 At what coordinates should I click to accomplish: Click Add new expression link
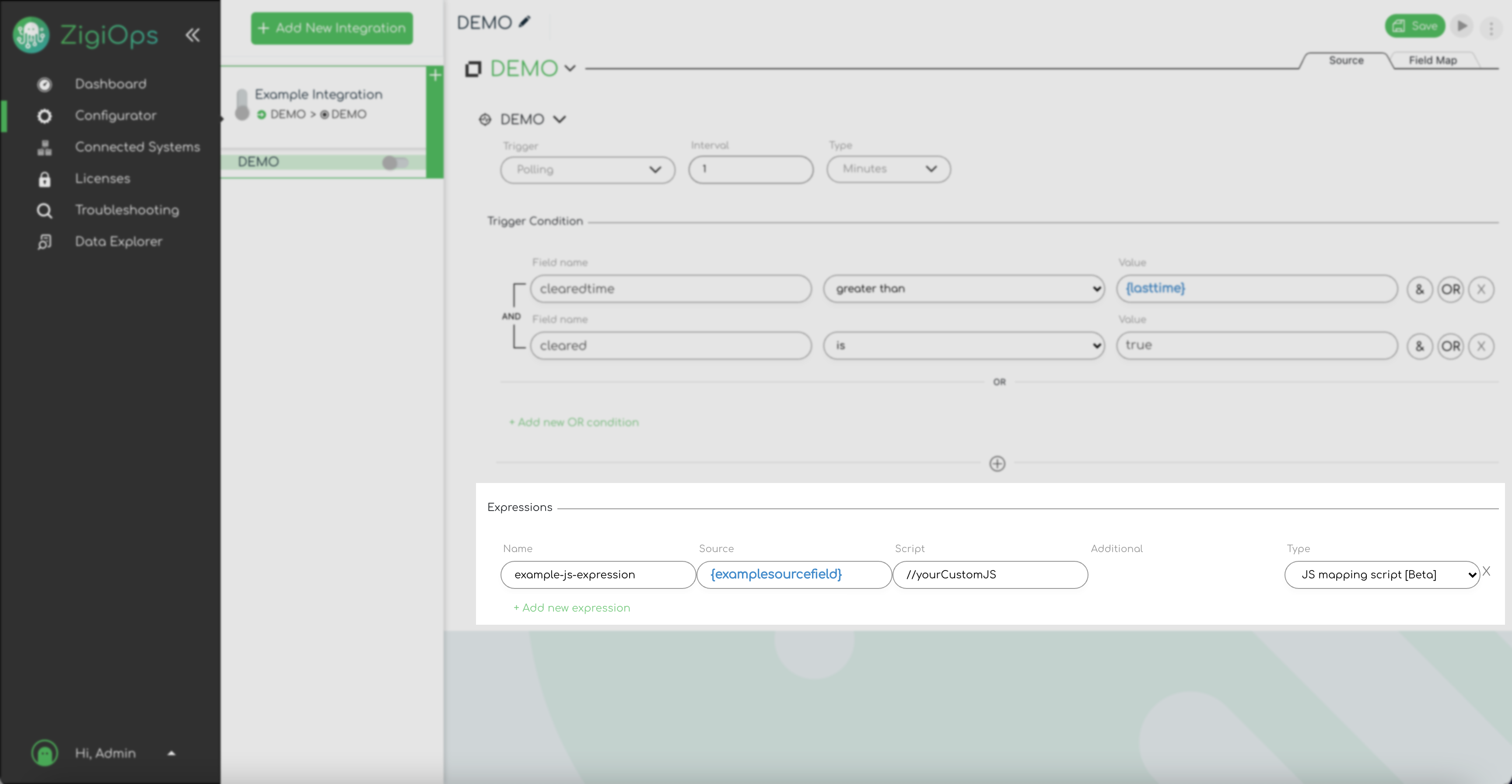pos(572,608)
